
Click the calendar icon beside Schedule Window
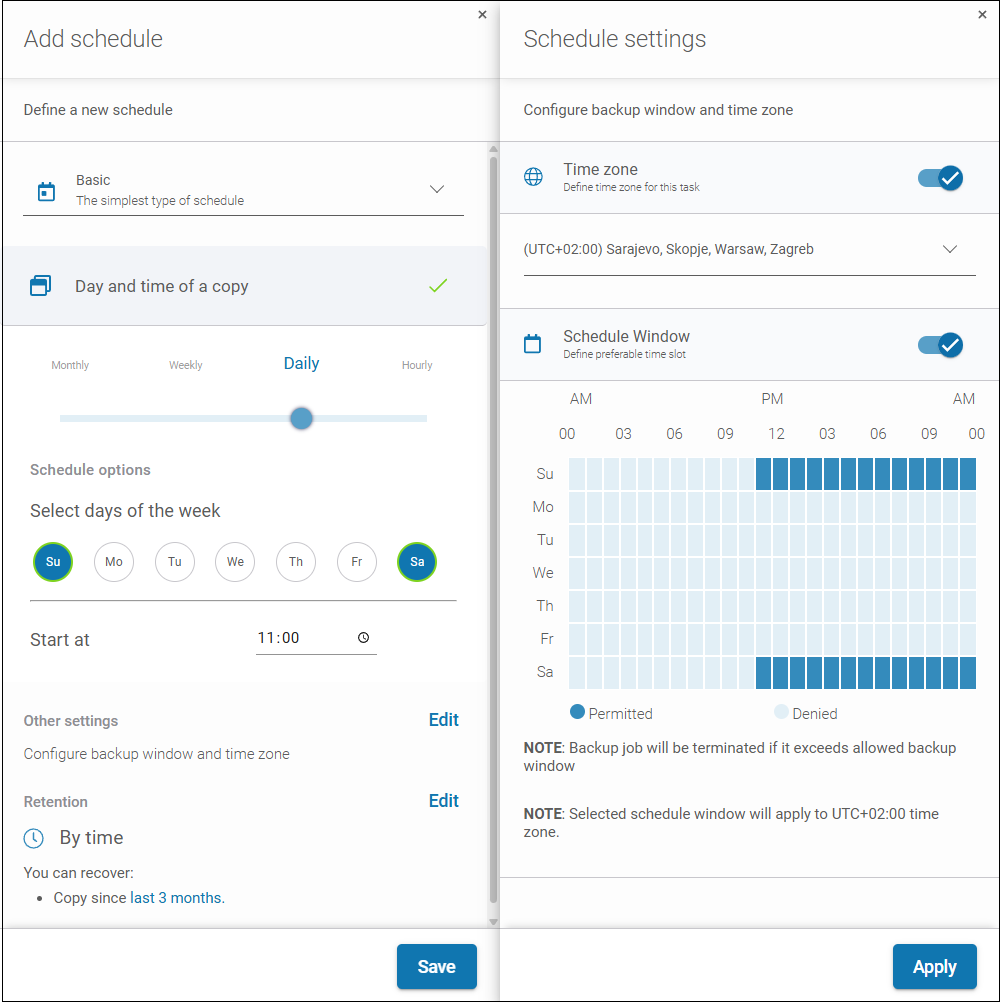(533, 344)
